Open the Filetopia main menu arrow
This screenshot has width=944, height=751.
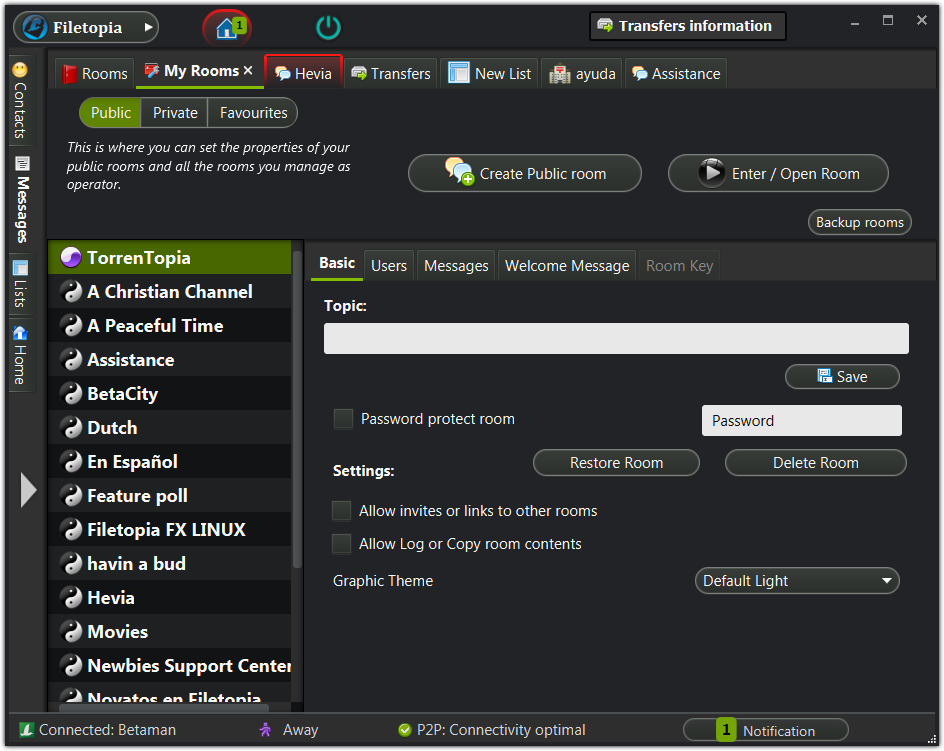148,27
